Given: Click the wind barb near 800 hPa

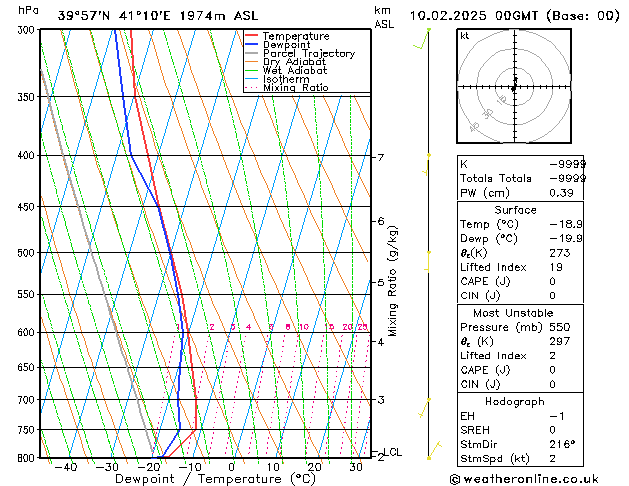Looking at the screenshot, I should click(434, 450).
